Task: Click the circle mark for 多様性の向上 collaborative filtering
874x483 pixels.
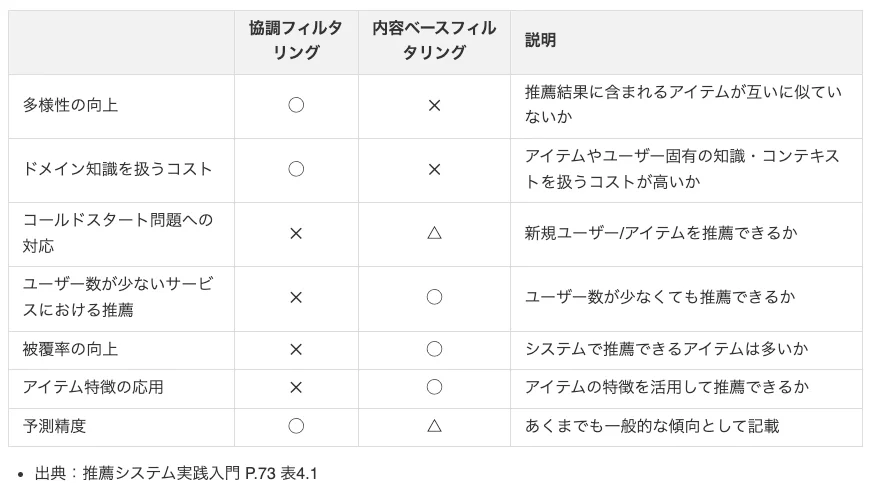Action: tap(296, 105)
